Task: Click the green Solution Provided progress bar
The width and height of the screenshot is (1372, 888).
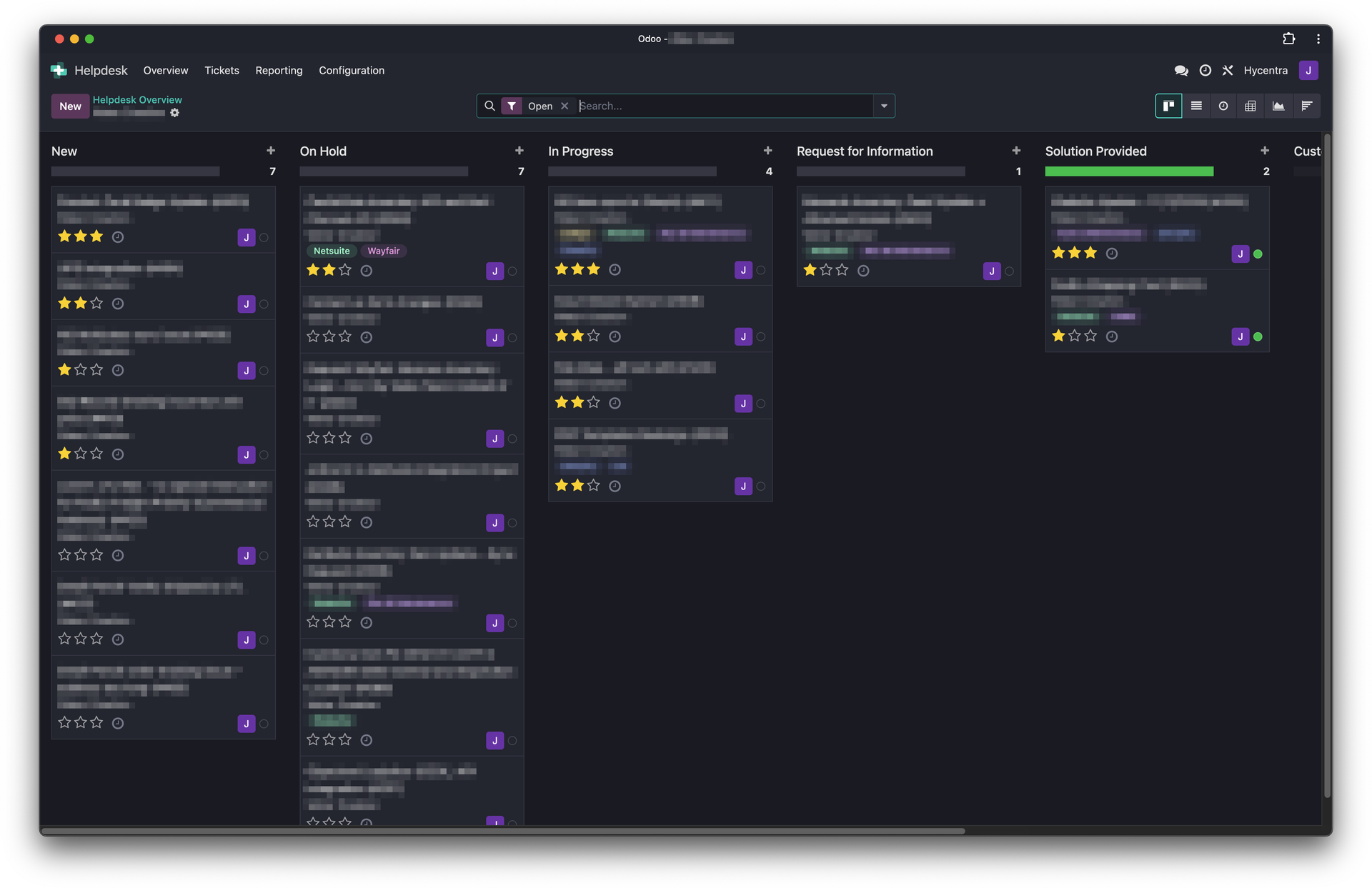Action: point(1128,171)
